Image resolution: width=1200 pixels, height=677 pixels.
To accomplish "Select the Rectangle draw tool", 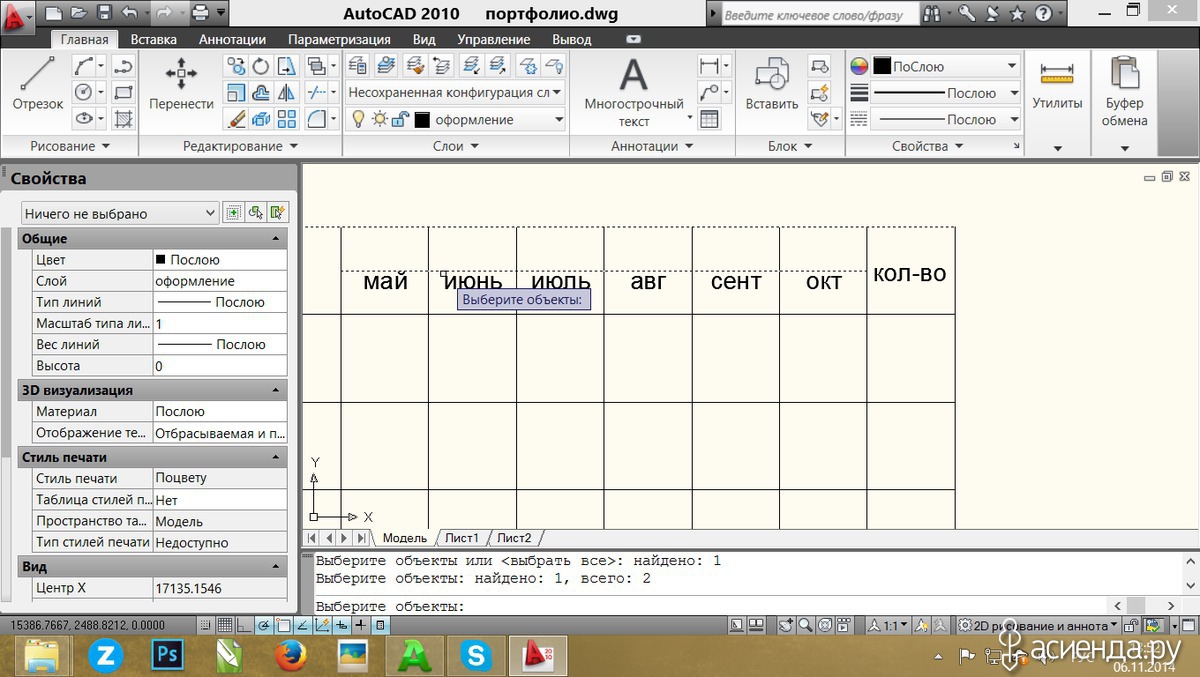I will tap(124, 93).
